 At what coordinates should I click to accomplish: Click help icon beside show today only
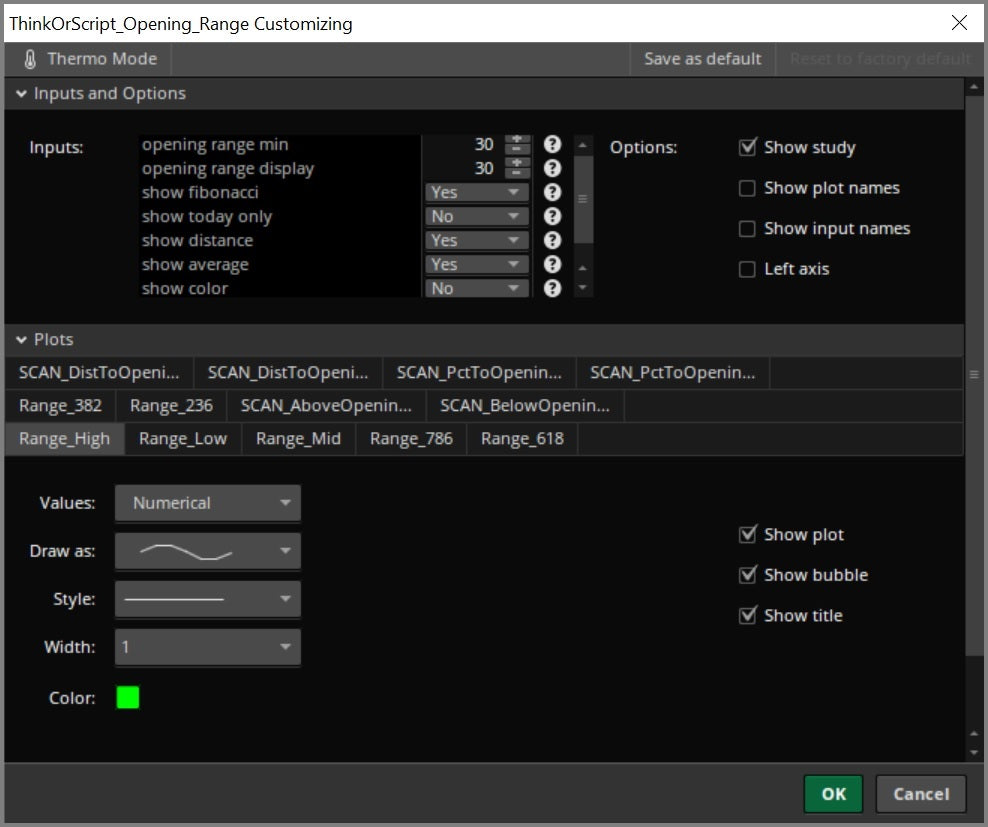[x=552, y=216]
